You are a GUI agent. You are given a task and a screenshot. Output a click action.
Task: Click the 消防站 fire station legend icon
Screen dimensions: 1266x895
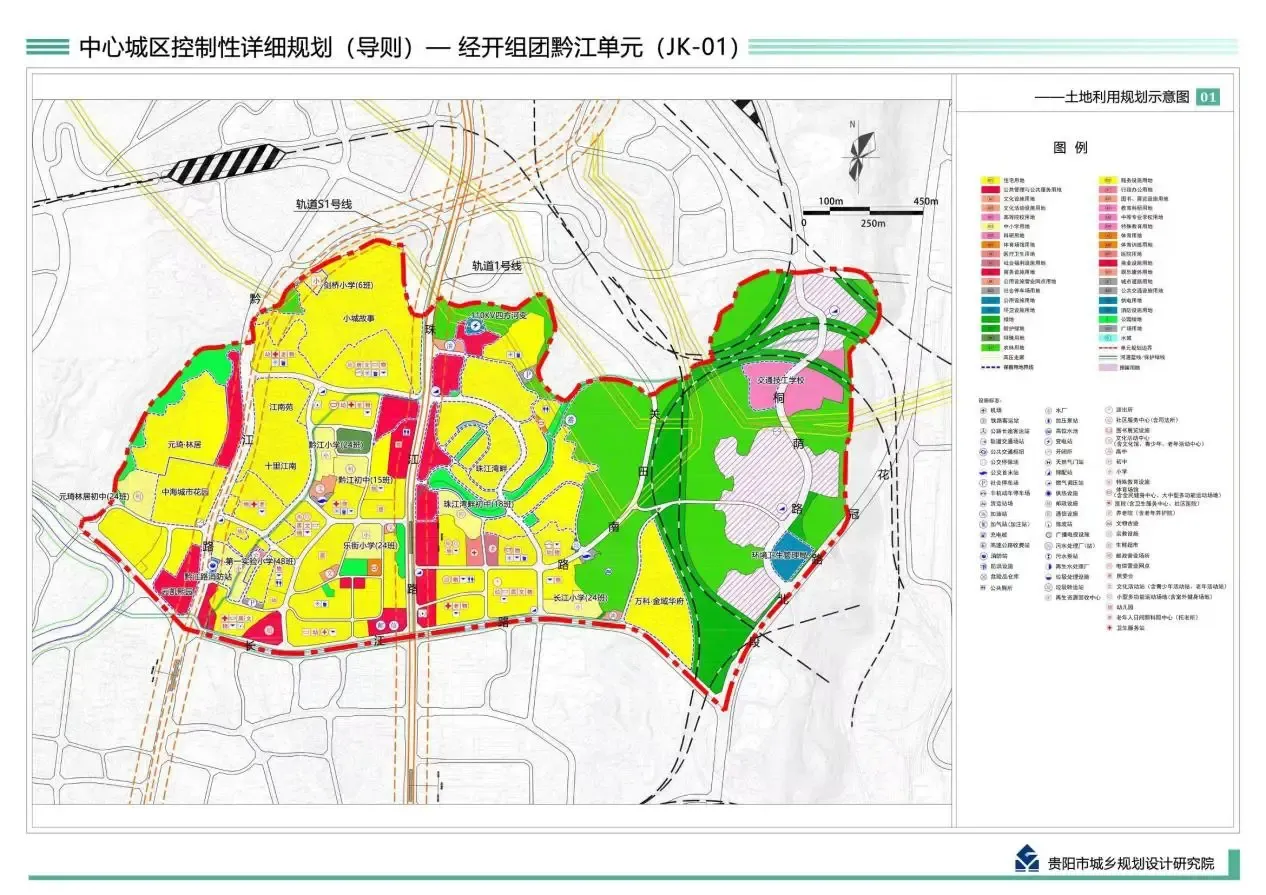[x=983, y=553]
